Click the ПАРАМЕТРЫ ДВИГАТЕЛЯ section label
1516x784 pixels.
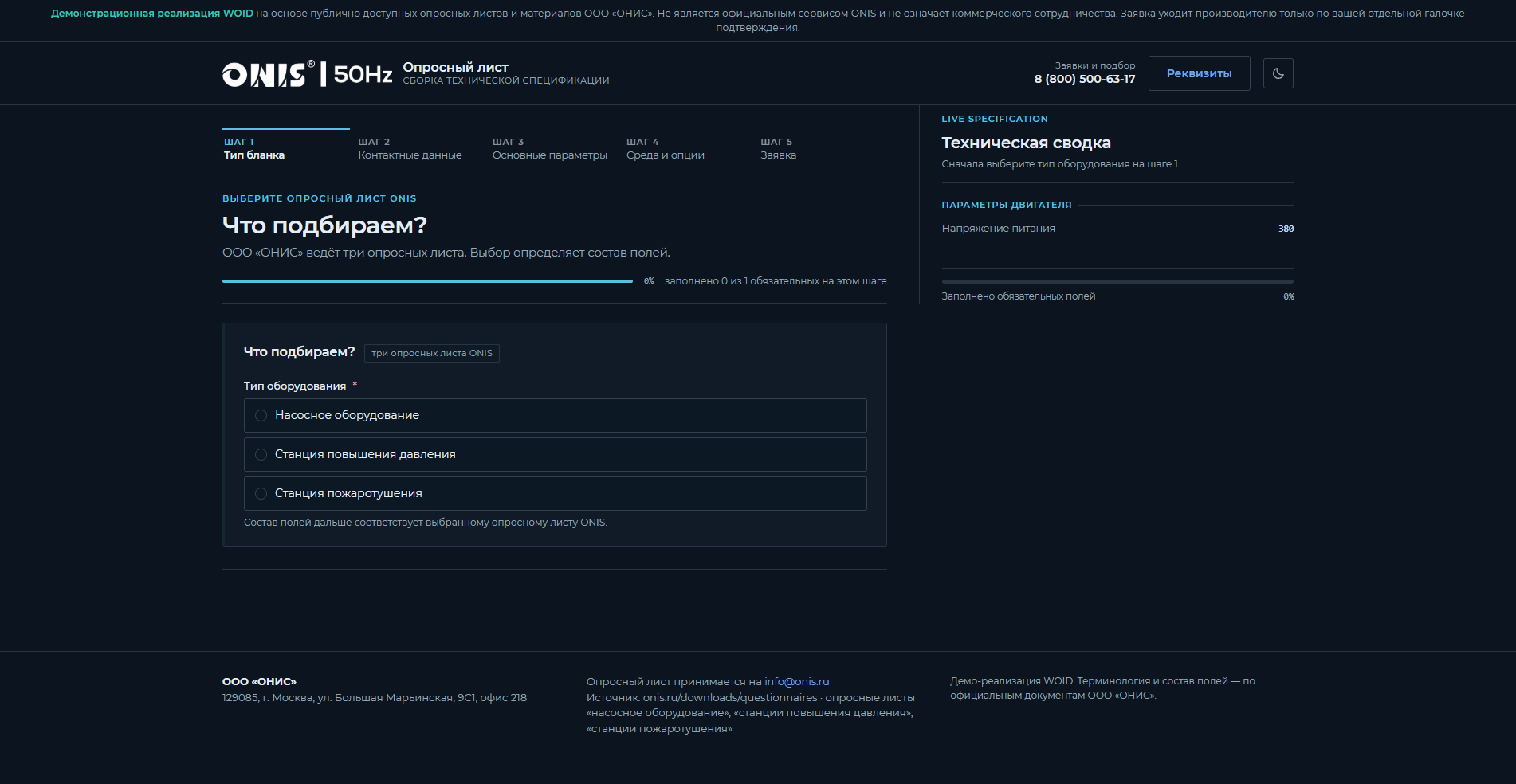(x=1007, y=205)
